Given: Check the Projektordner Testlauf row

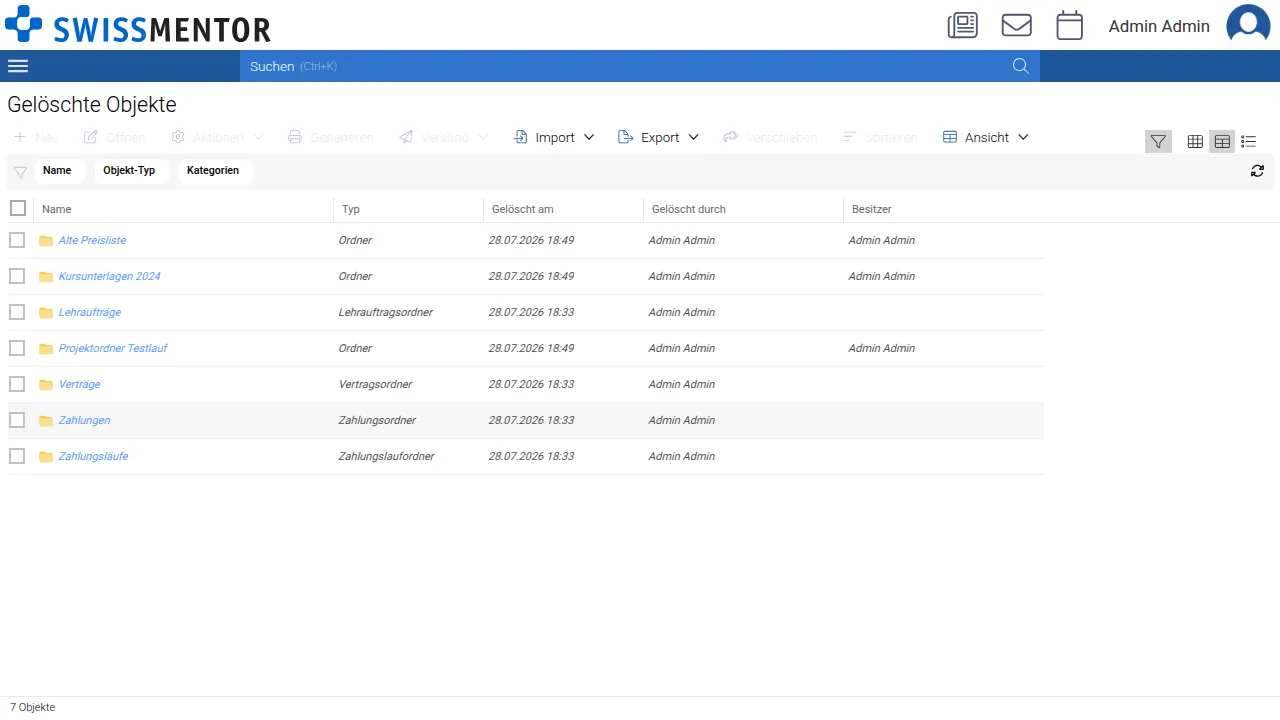Looking at the screenshot, I should pos(17,348).
